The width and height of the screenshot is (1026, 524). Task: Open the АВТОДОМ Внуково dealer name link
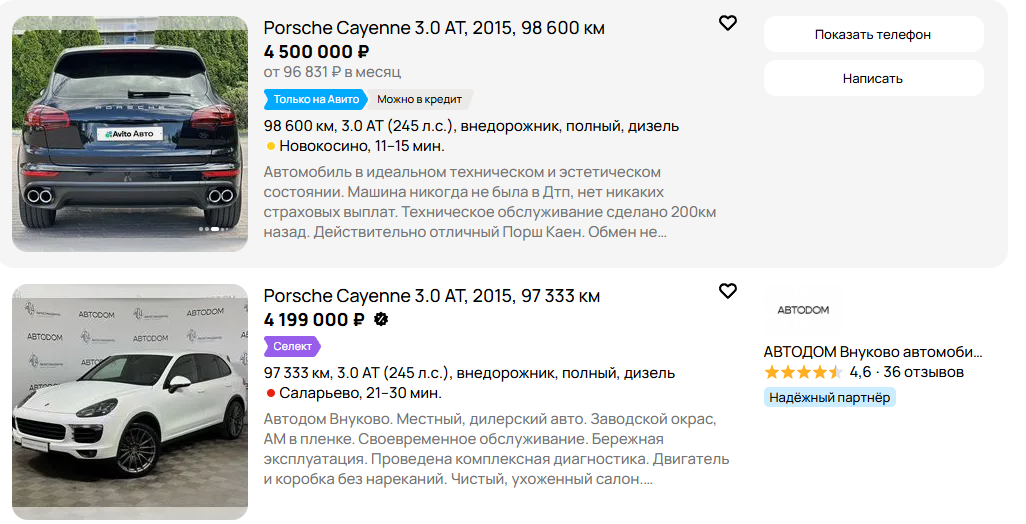[x=872, y=352]
